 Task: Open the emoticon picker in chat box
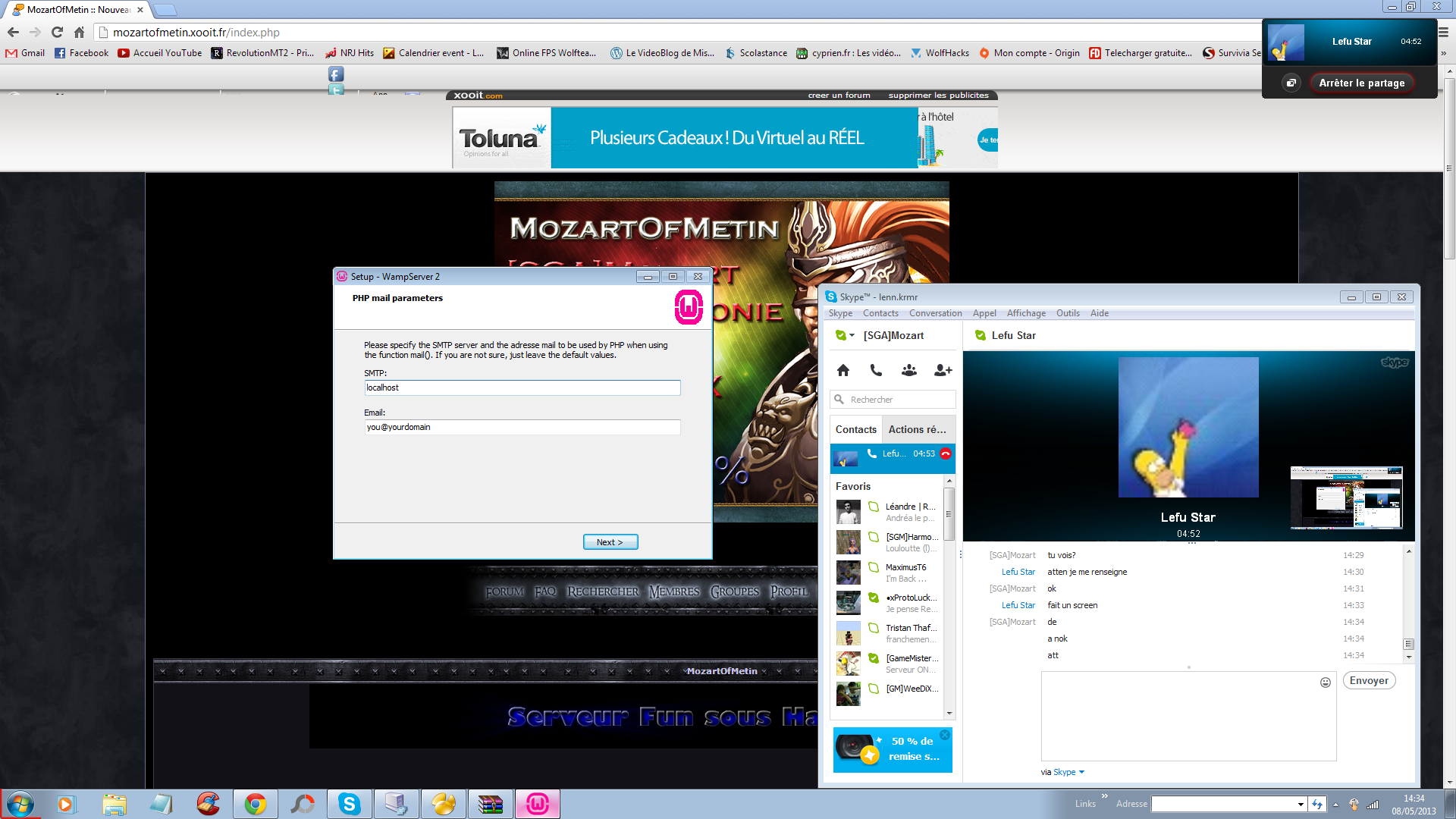click(1326, 682)
